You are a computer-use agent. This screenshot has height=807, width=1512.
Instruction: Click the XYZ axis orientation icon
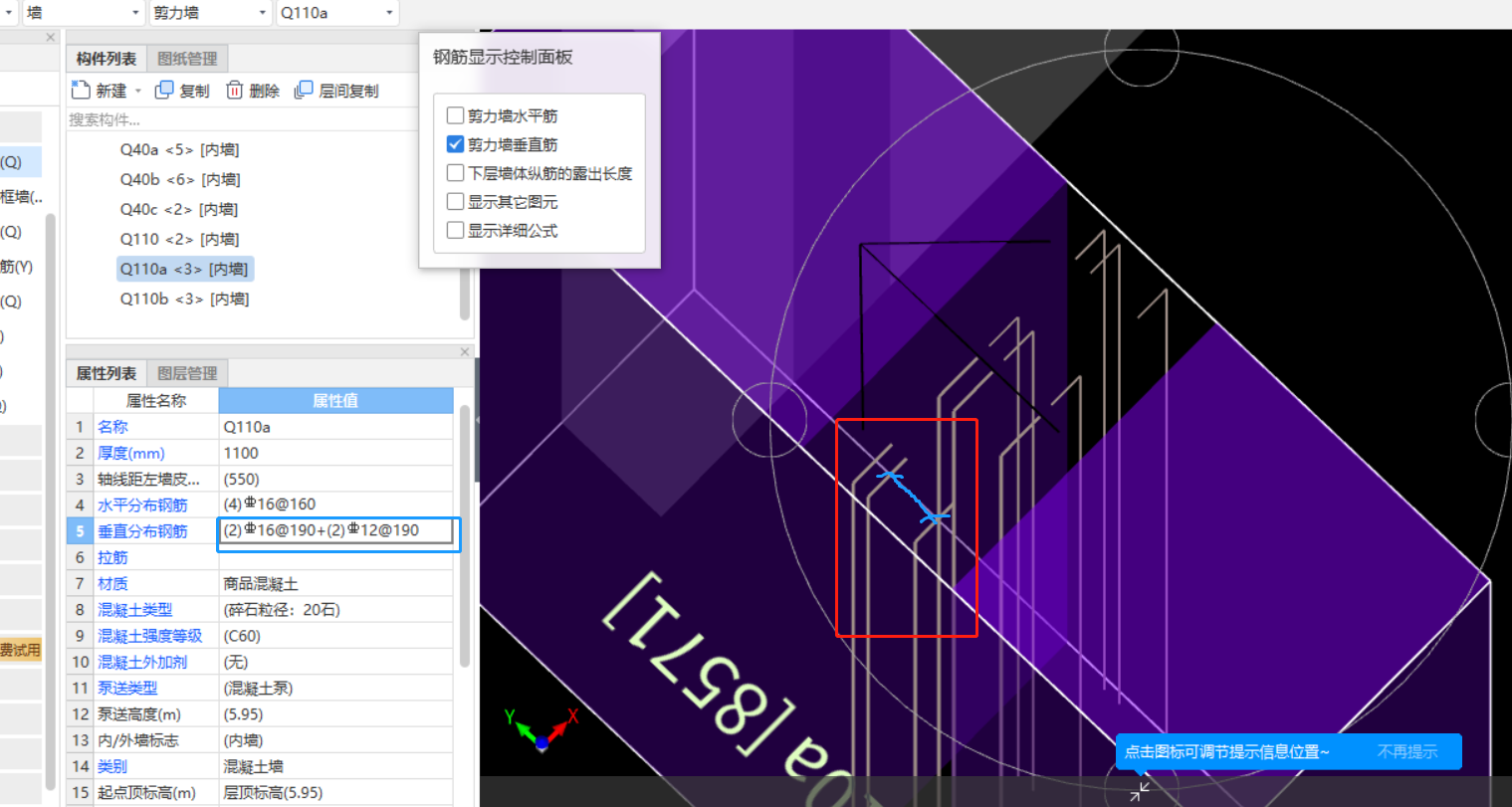coord(541,730)
